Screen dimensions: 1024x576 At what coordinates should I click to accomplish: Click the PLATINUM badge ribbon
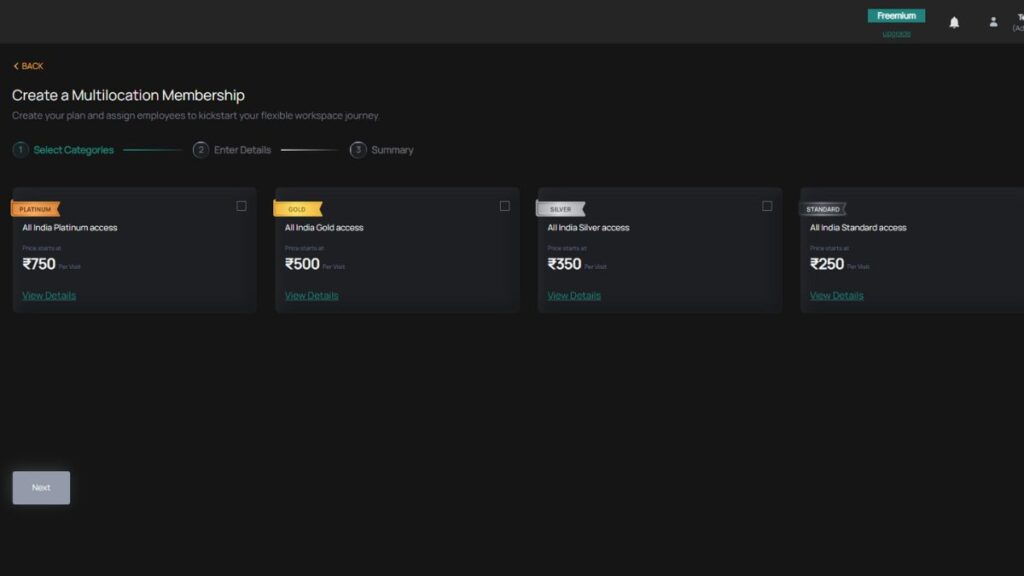pos(36,209)
